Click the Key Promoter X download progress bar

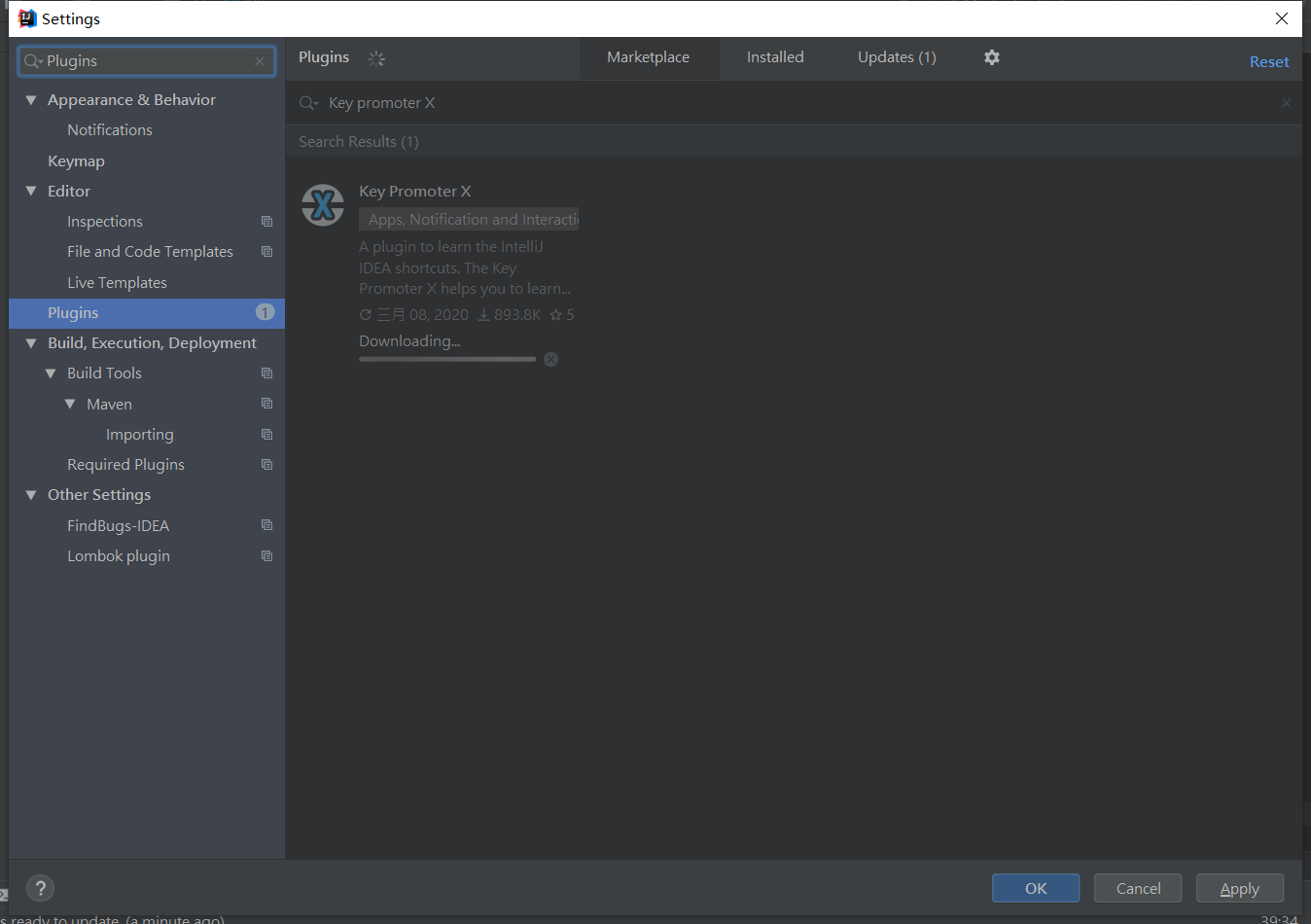pyautogui.click(x=447, y=359)
